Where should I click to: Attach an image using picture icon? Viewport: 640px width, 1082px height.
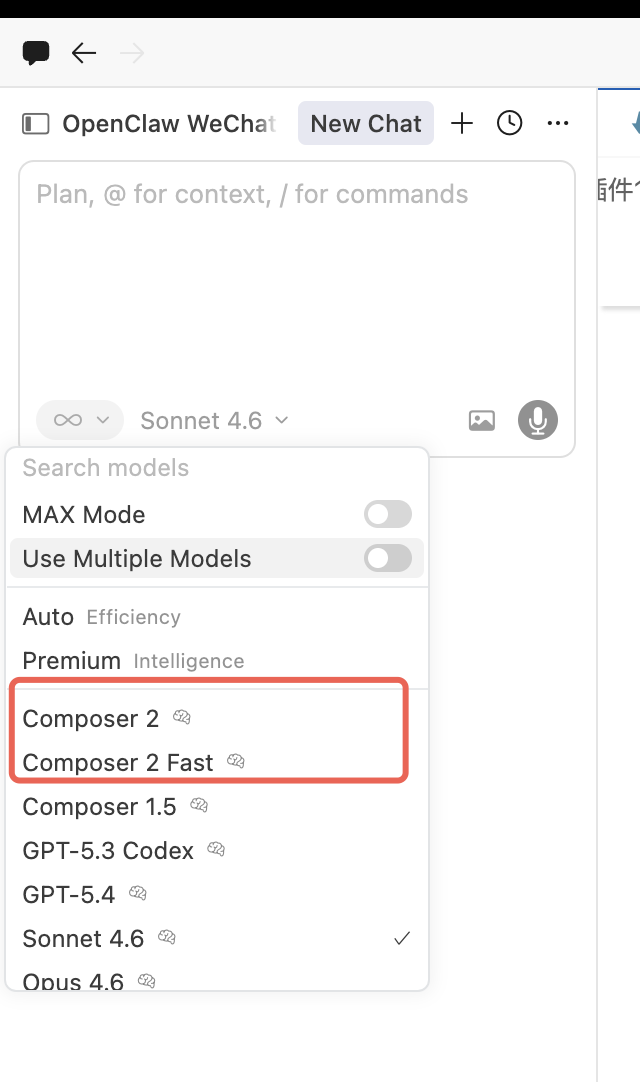pyautogui.click(x=482, y=421)
